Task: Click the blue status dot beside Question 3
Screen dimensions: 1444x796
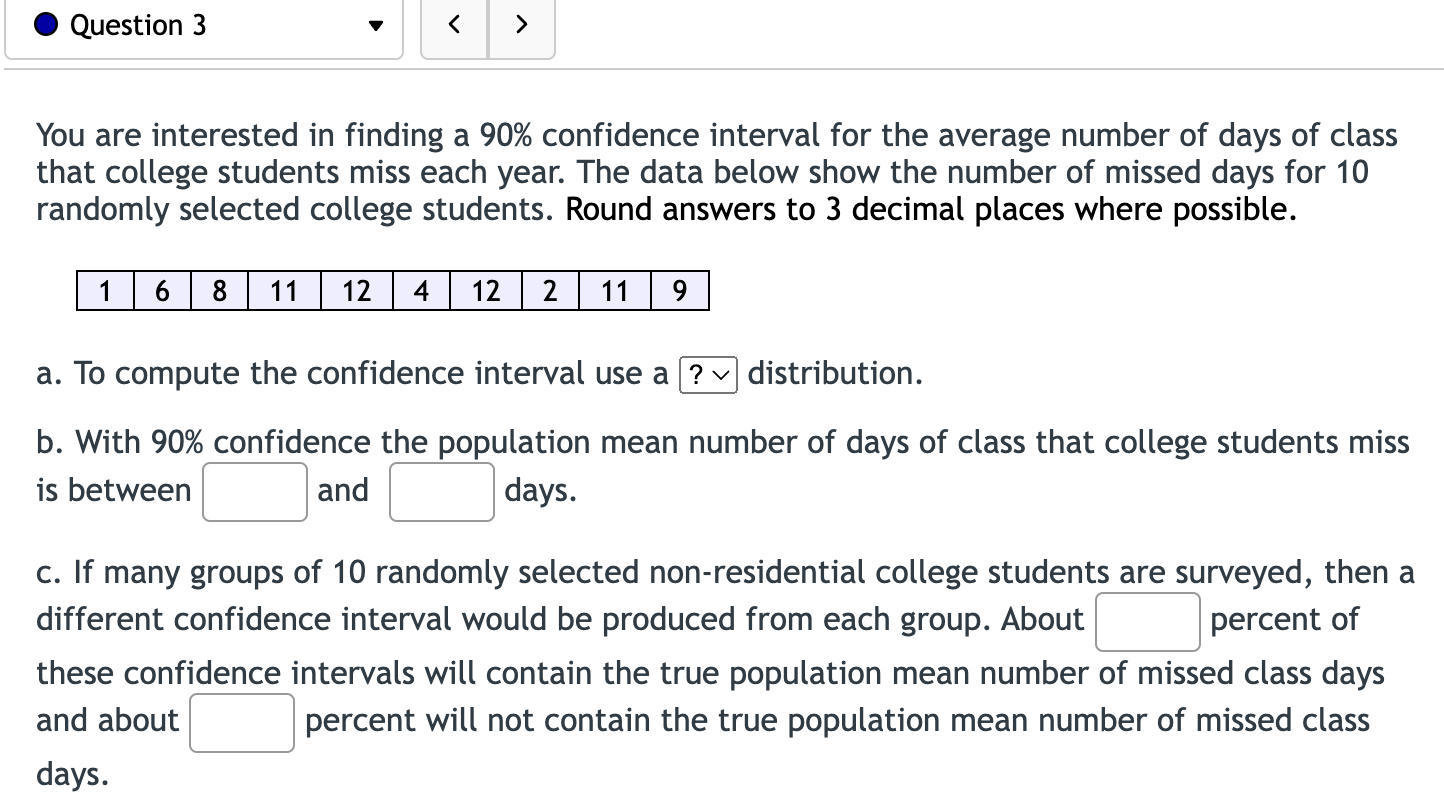Action: [x=44, y=25]
